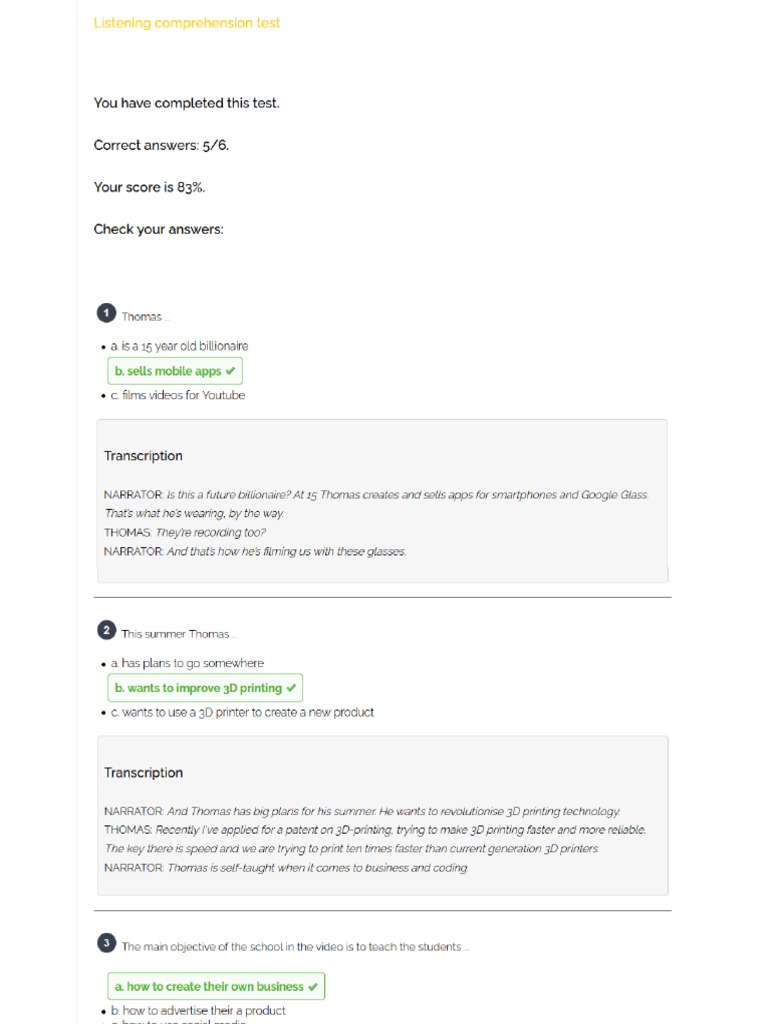Image resolution: width=768 pixels, height=1024 pixels.
Task: Click the green checkmark beside "sells mobile apps"
Action: coord(231,371)
